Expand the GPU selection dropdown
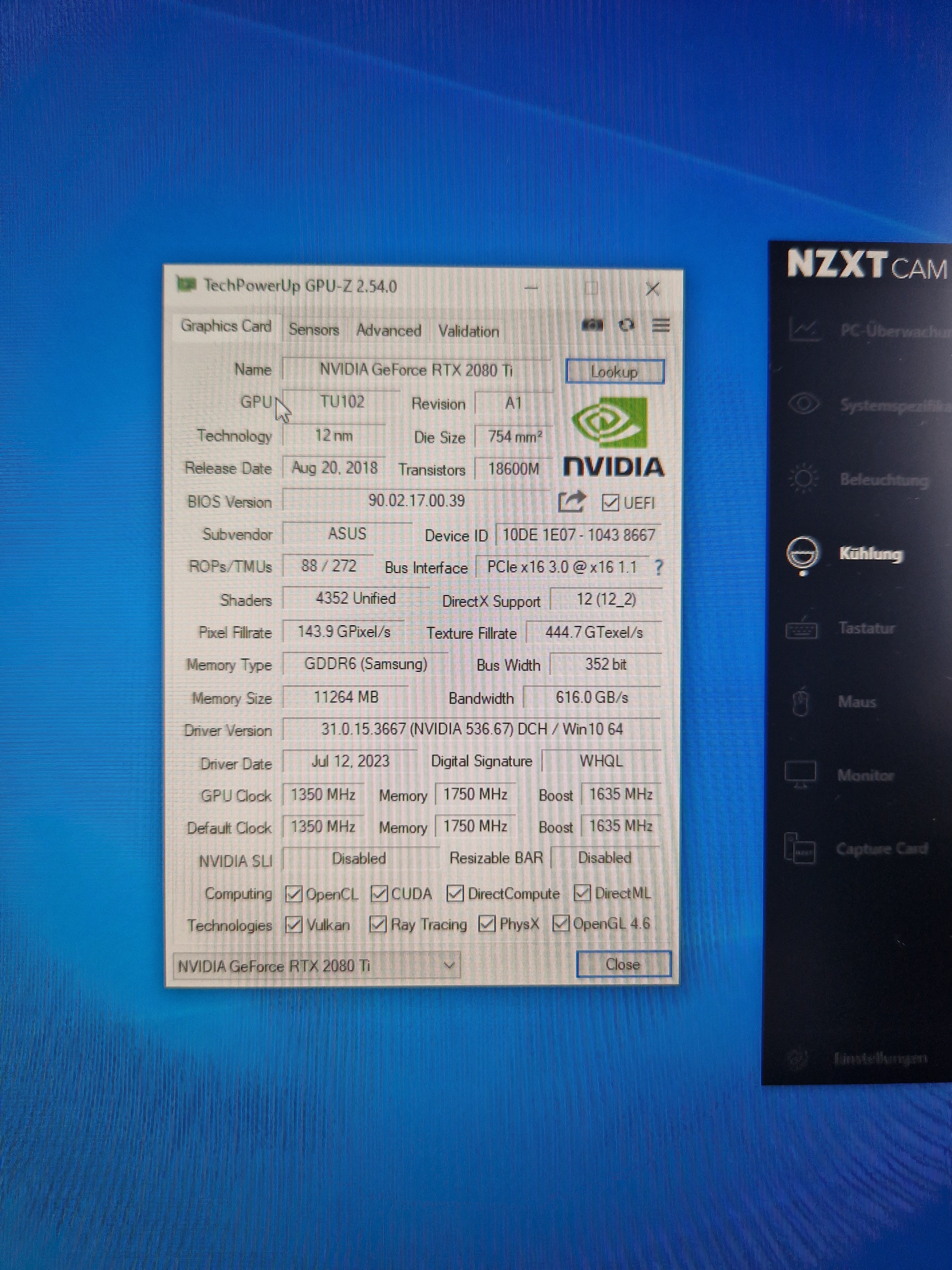 pos(450,966)
